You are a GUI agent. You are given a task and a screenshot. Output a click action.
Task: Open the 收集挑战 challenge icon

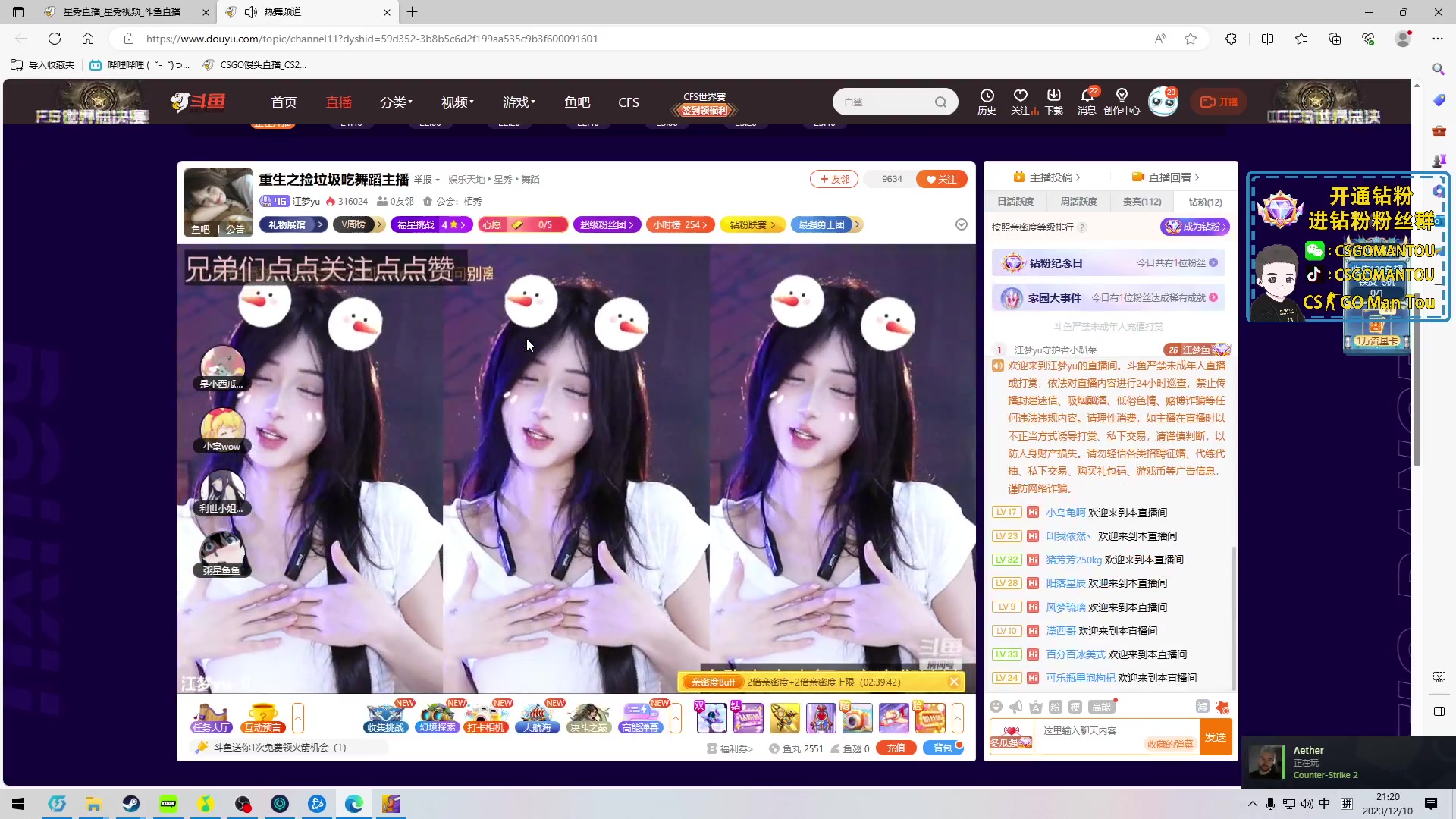coord(386,717)
